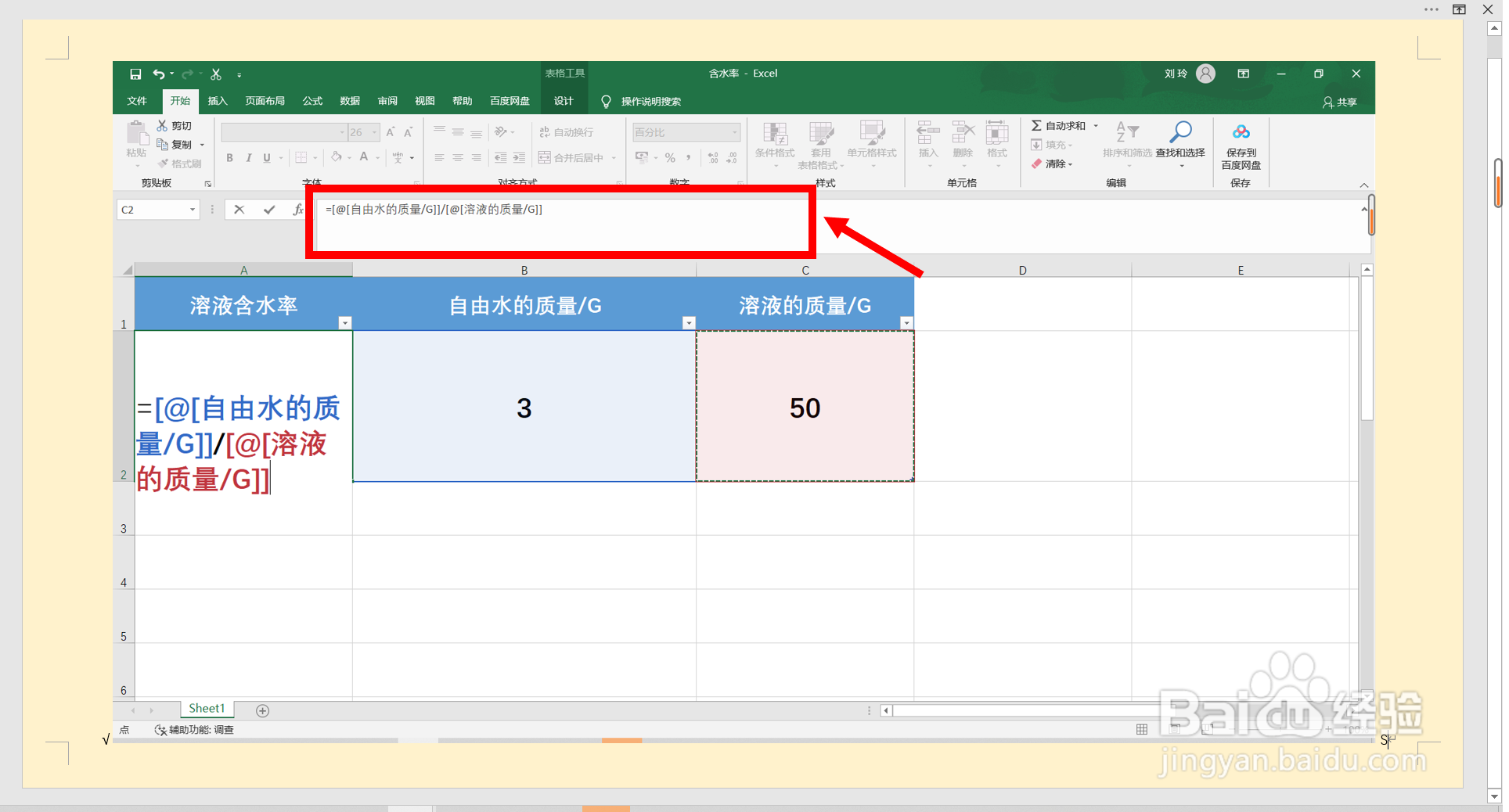The height and width of the screenshot is (812, 1509).
Task: Click the new sheet plus button
Action: click(262, 710)
